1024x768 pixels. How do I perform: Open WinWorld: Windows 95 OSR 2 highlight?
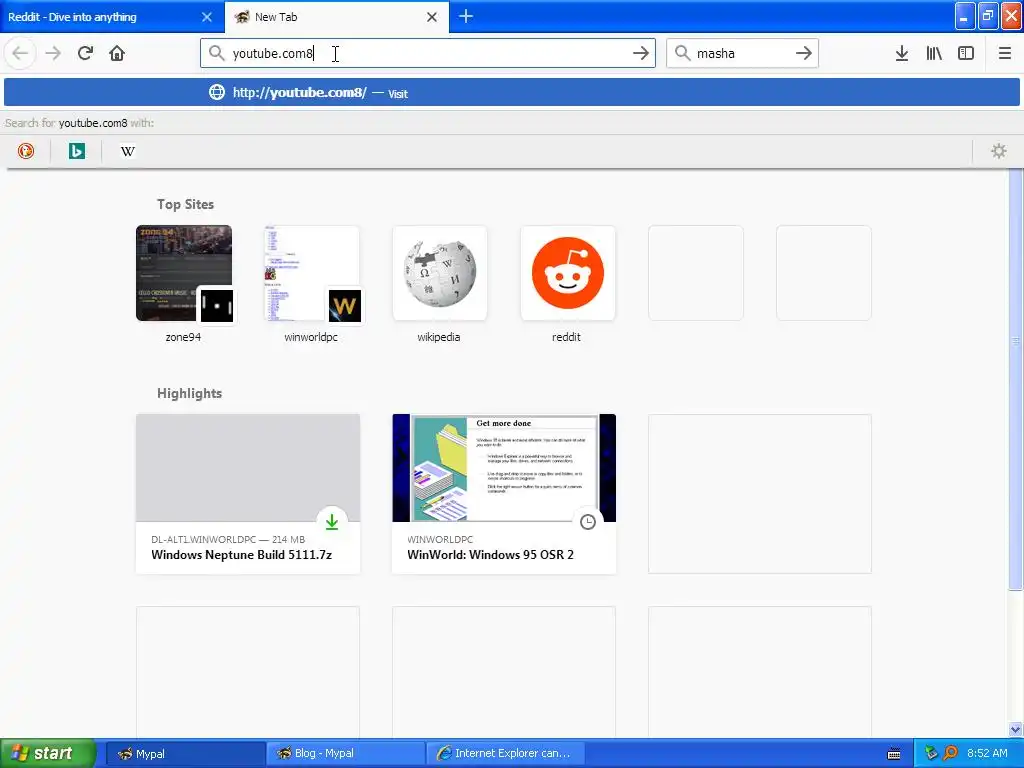(504, 494)
